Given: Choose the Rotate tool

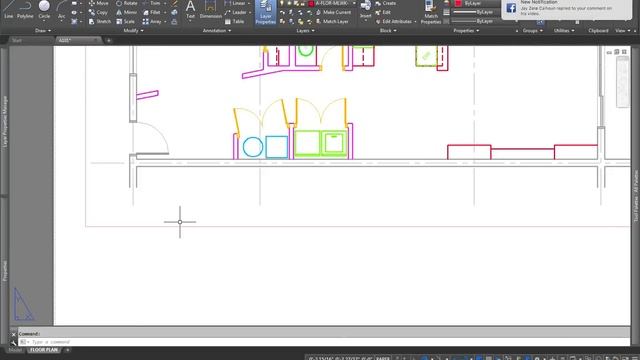Looking at the screenshot, I should [x=127, y=3].
